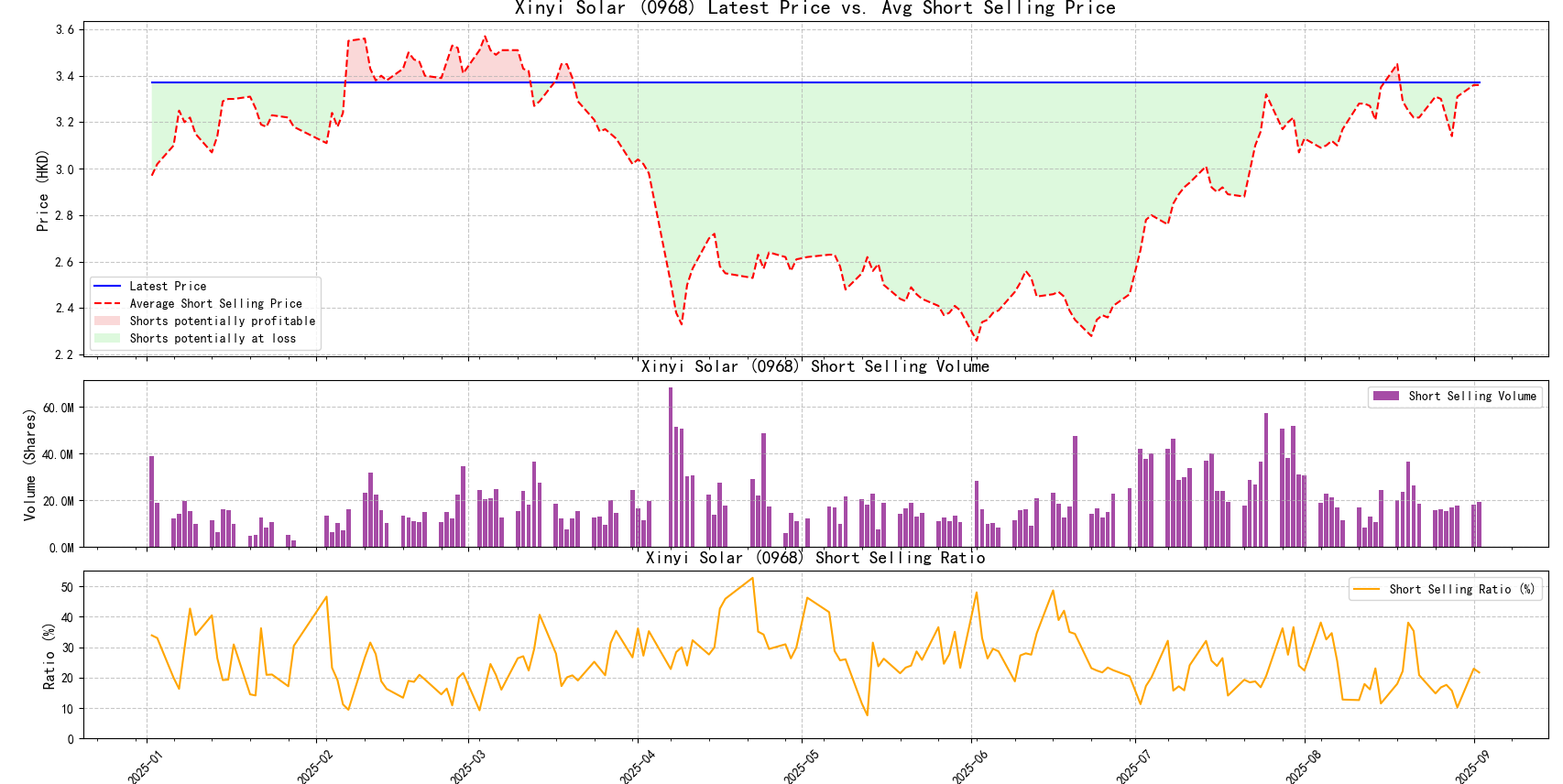This screenshot has height=784, width=1563.
Task: Click the 'Volume (Shares)' y-axis label
Action: click(30, 464)
